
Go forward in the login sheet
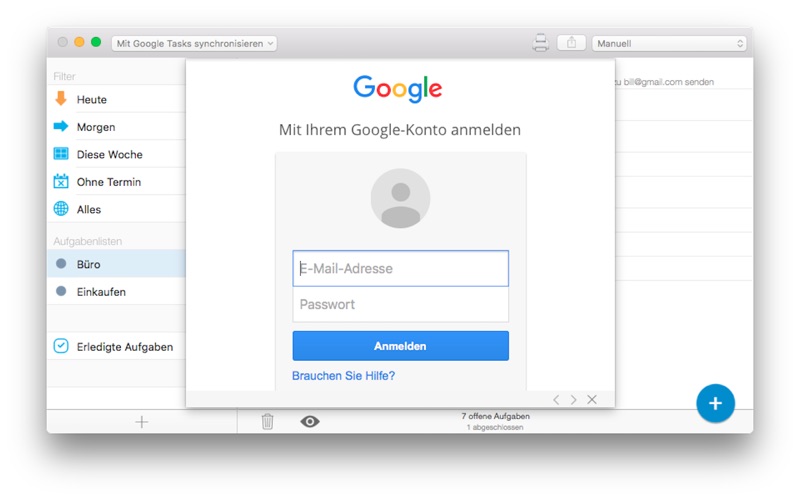click(x=573, y=399)
